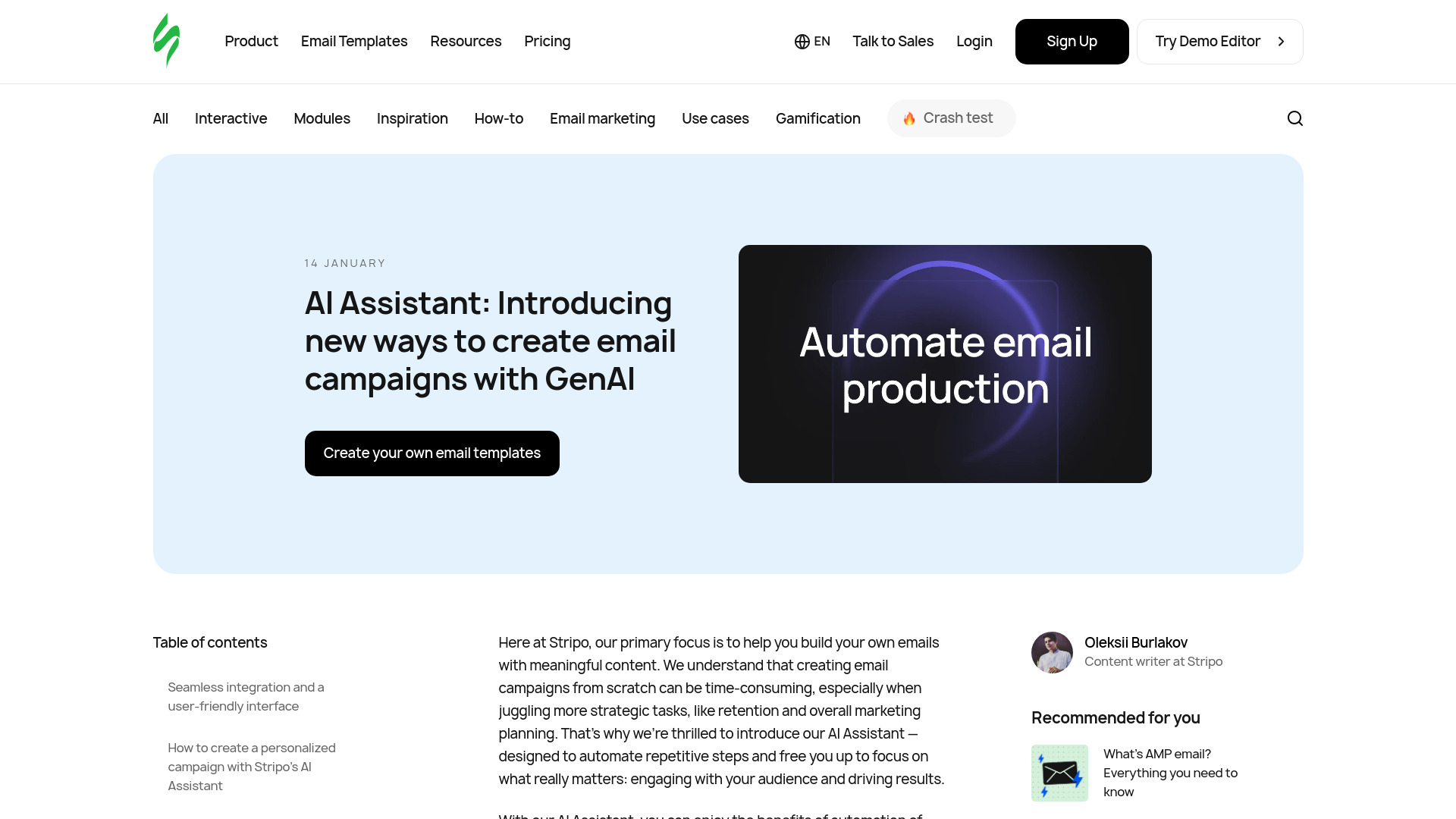Select the How-to filter toggle
Image resolution: width=1456 pixels, height=819 pixels.
[x=498, y=118]
